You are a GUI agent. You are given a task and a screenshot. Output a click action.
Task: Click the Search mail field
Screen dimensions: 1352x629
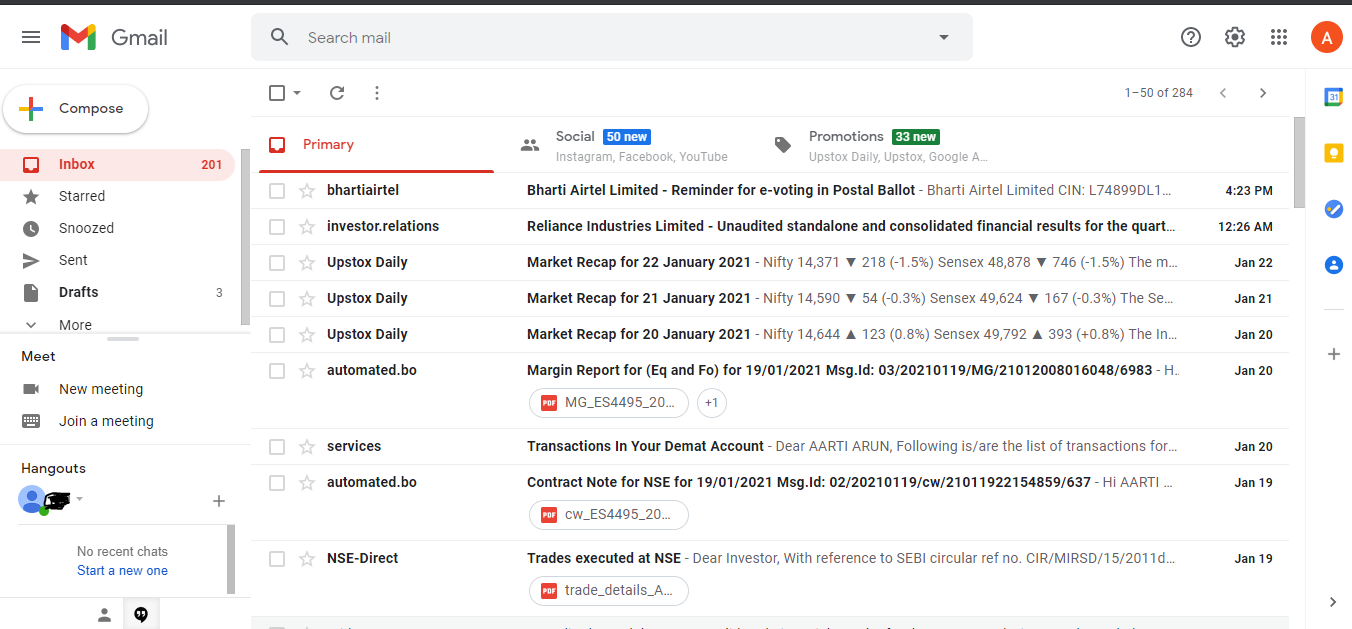(611, 37)
